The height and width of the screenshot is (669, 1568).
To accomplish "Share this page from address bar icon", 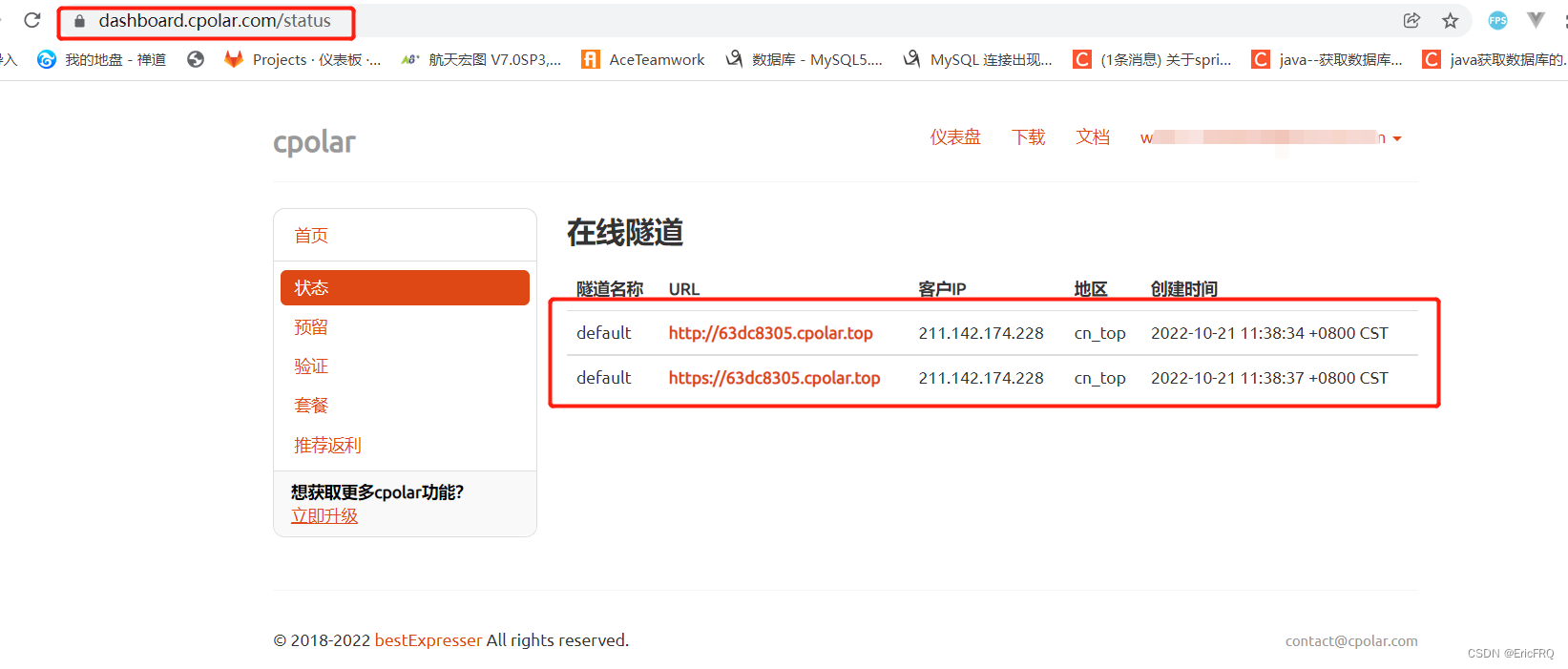I will click(1411, 20).
